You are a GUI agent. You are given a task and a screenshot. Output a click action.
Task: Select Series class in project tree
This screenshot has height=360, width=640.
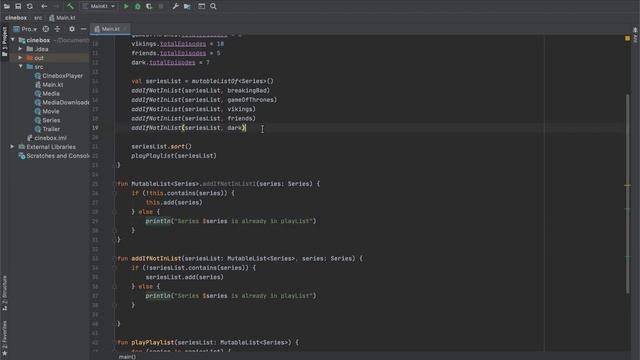47,120
